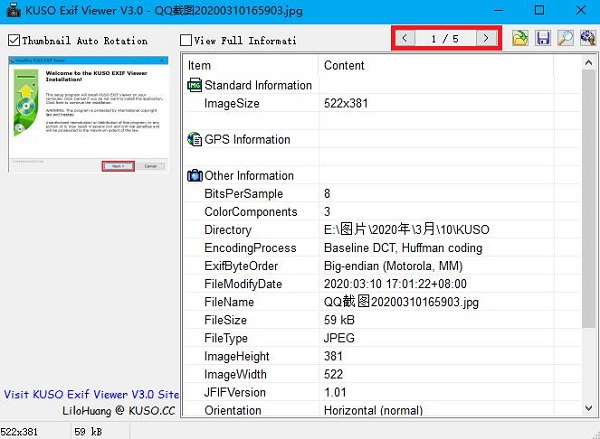The height and width of the screenshot is (439, 600).
Task: Click the Other Information camera icon
Action: (194, 175)
